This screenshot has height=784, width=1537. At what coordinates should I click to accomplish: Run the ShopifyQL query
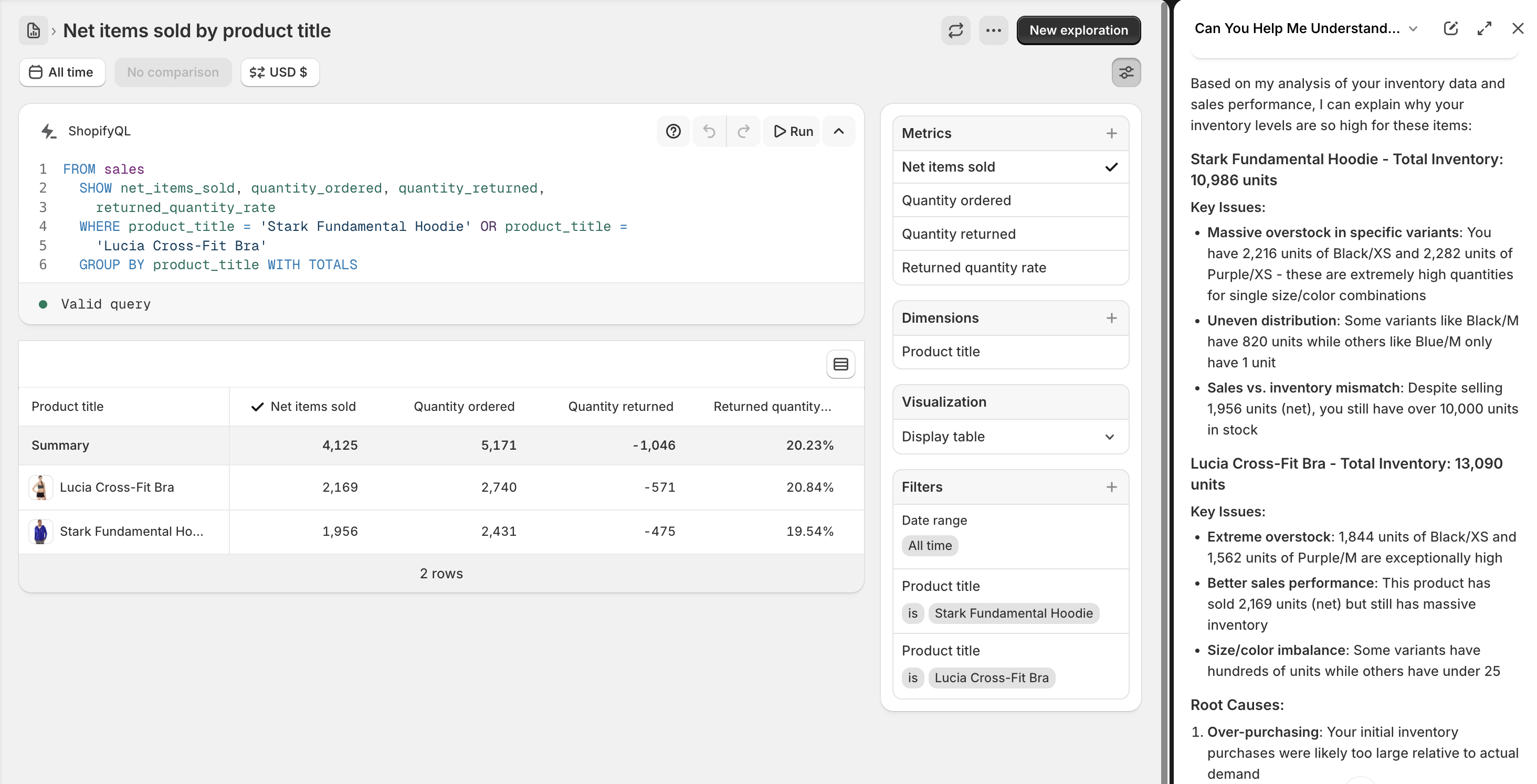point(792,131)
